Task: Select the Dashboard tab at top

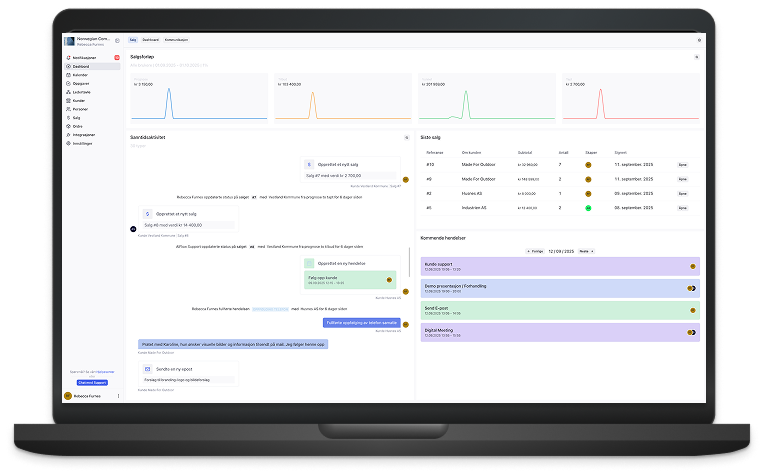Action: click(x=150, y=40)
